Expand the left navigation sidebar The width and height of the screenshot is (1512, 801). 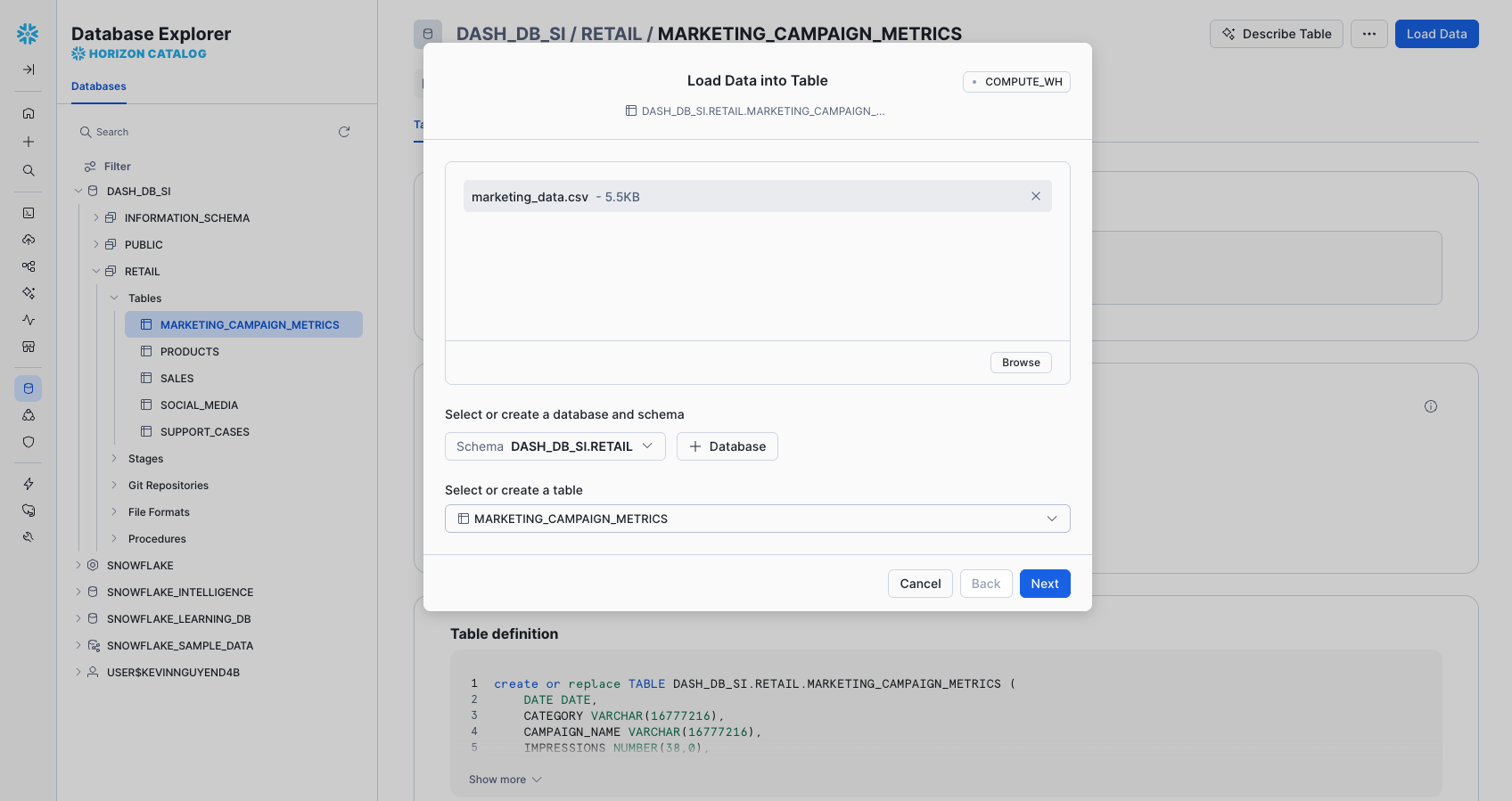tap(29, 69)
